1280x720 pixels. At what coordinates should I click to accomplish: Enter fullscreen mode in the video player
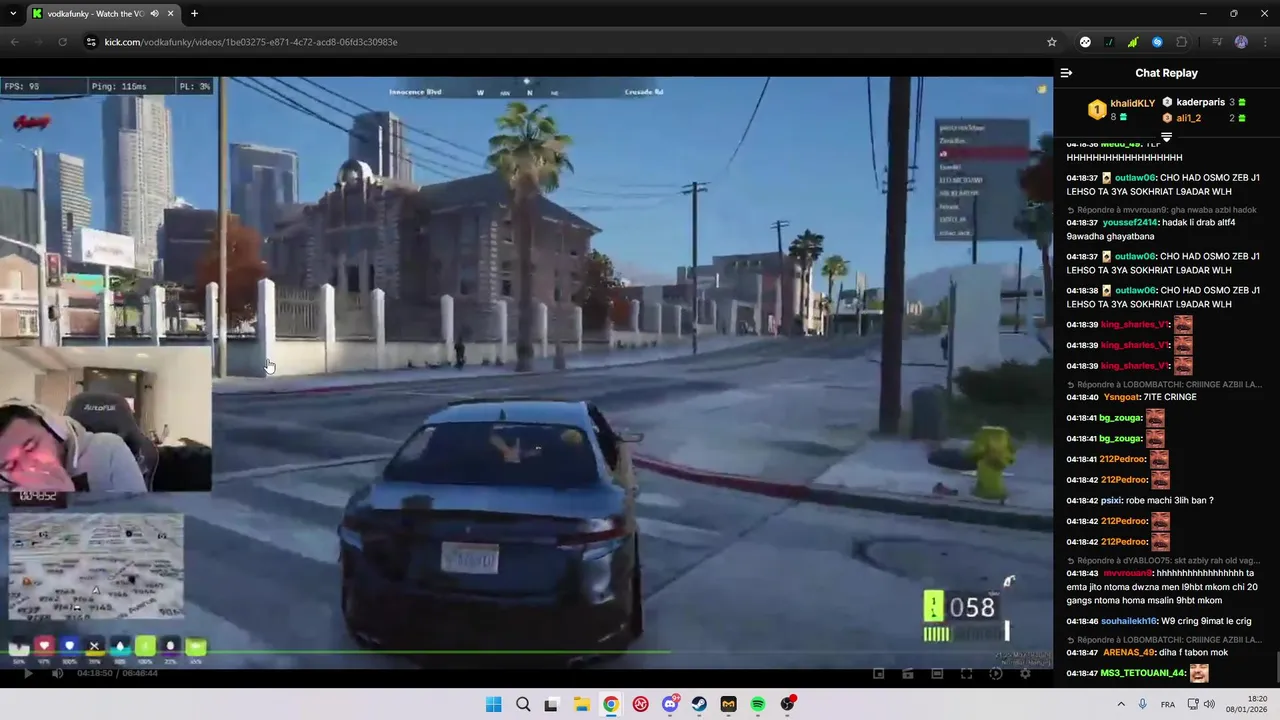click(966, 673)
